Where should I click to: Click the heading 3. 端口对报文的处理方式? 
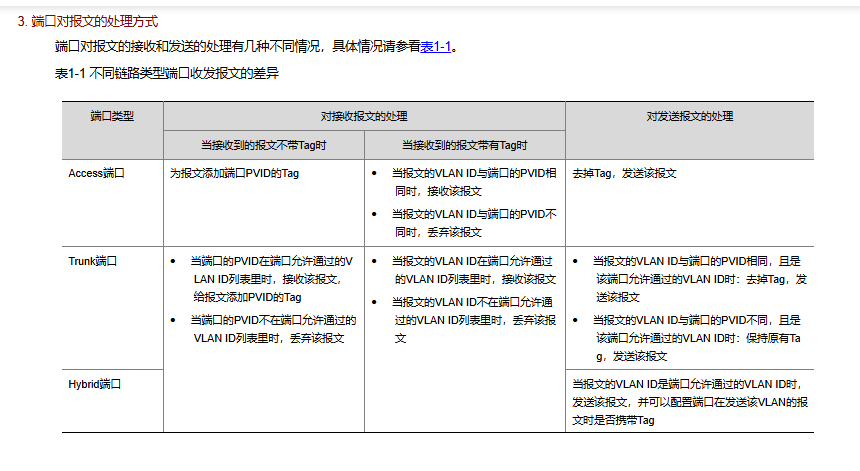coord(88,21)
